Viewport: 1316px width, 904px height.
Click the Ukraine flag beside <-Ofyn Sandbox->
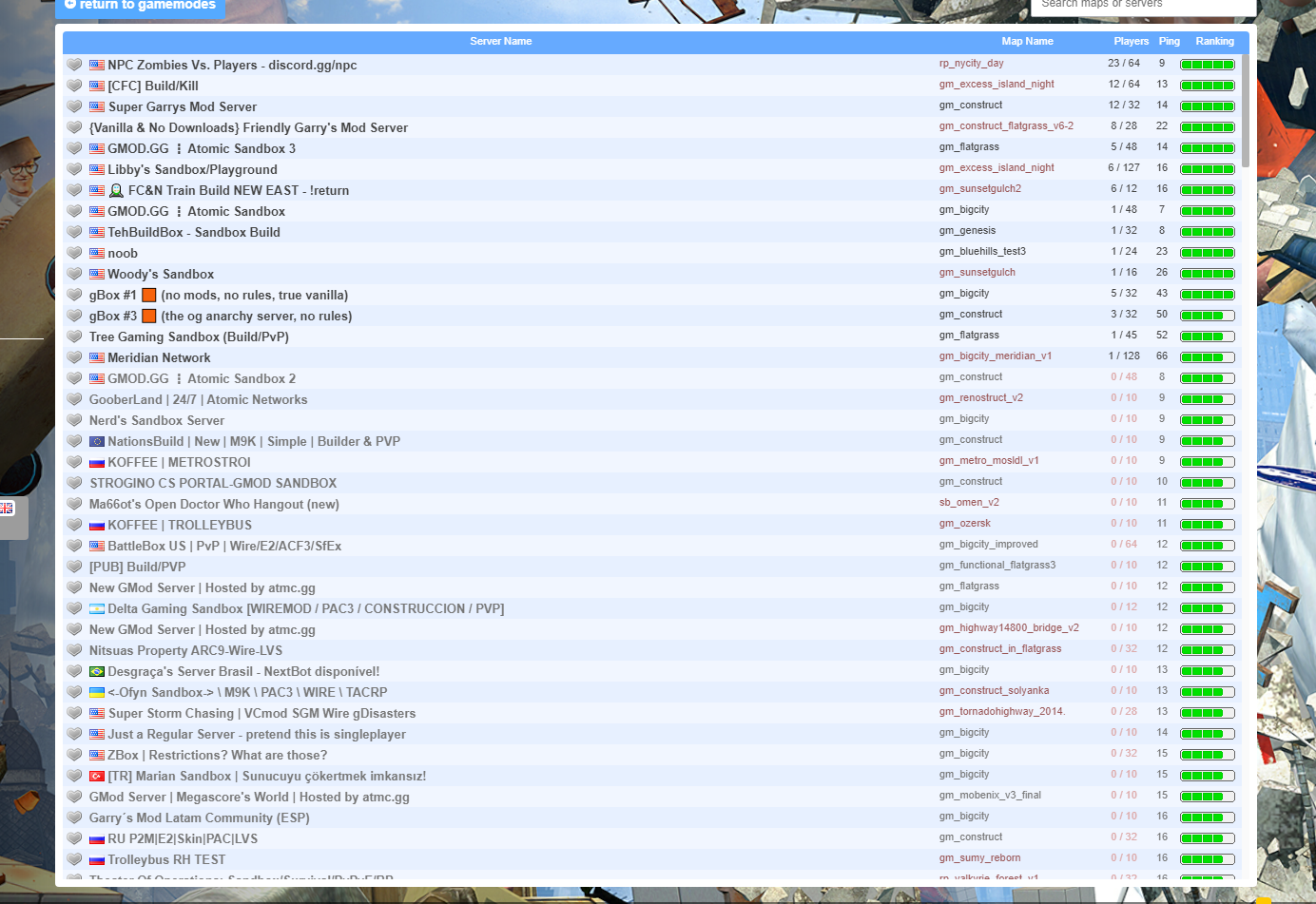[97, 693]
